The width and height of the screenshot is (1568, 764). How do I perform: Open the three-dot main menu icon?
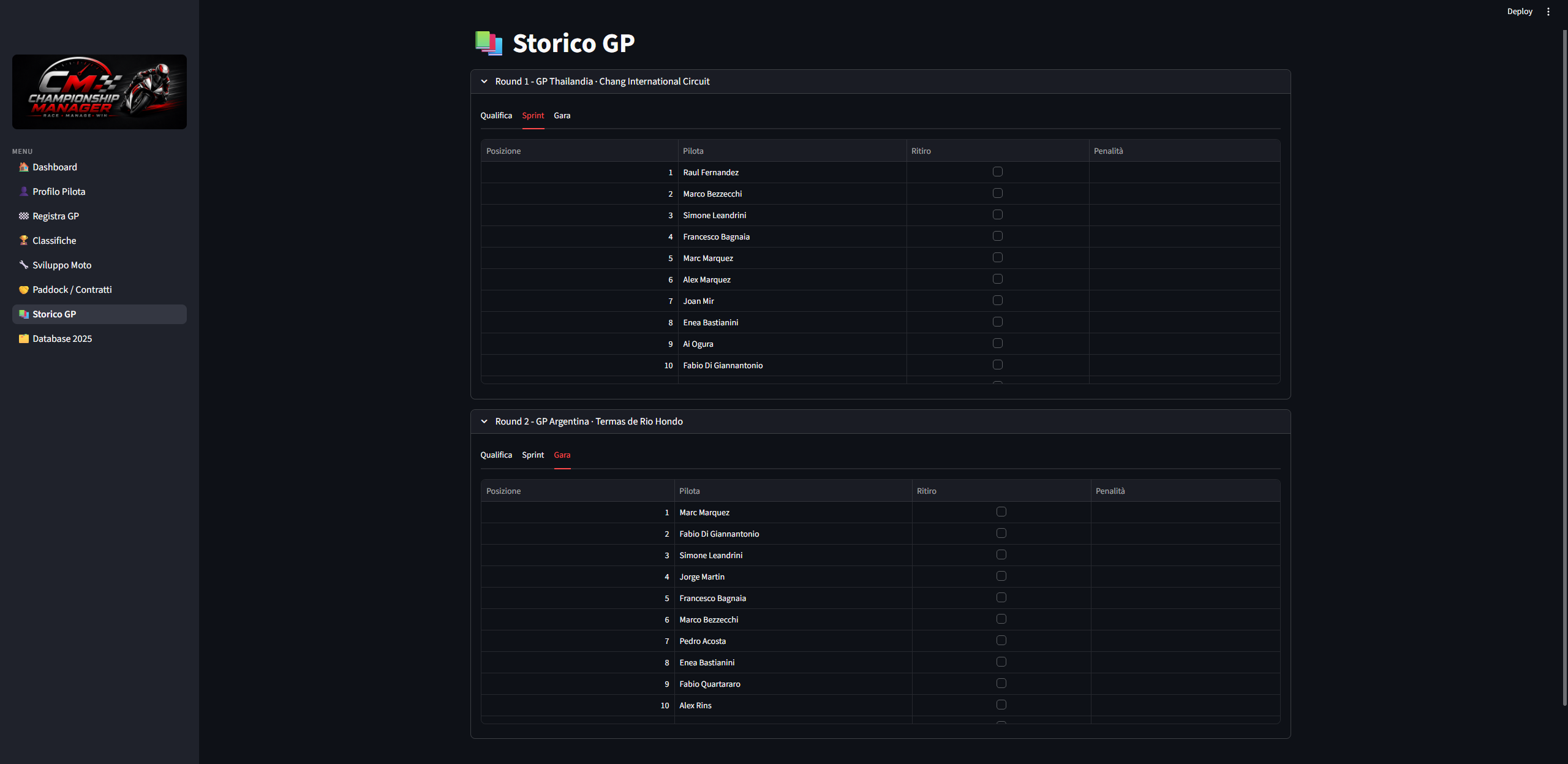tap(1548, 12)
